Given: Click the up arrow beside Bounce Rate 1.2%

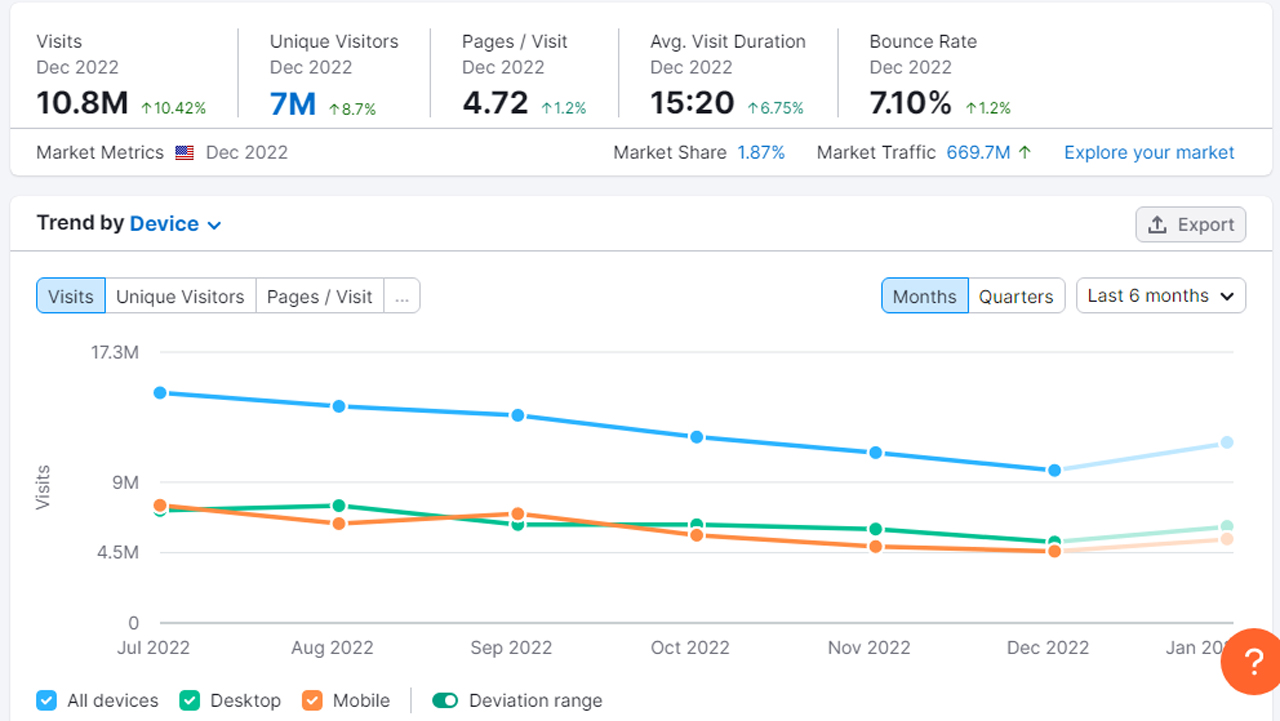Looking at the screenshot, I should tap(971, 109).
